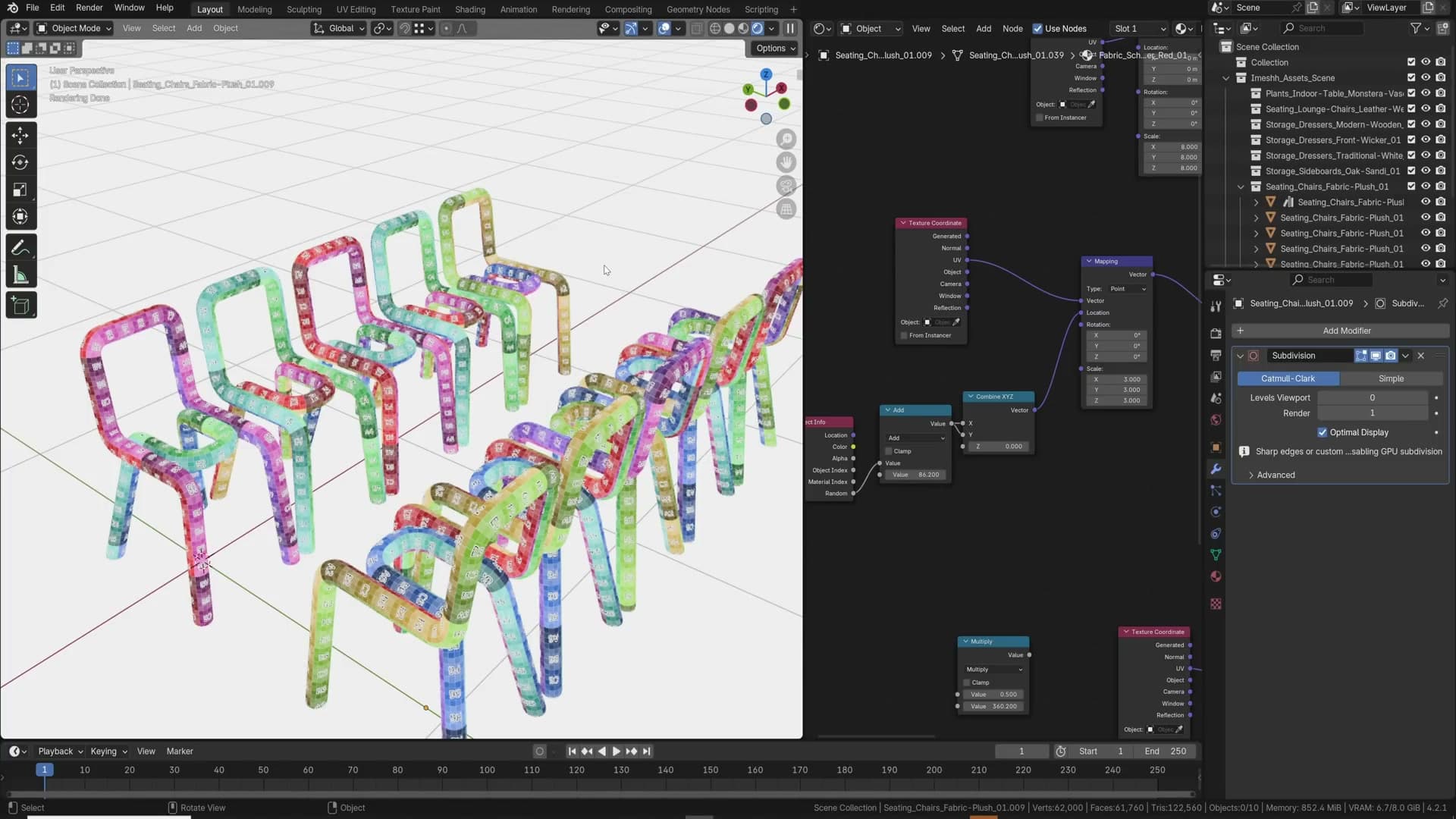Select Simple subdivision type
Screen dimensions: 1456x819
[x=1391, y=378]
